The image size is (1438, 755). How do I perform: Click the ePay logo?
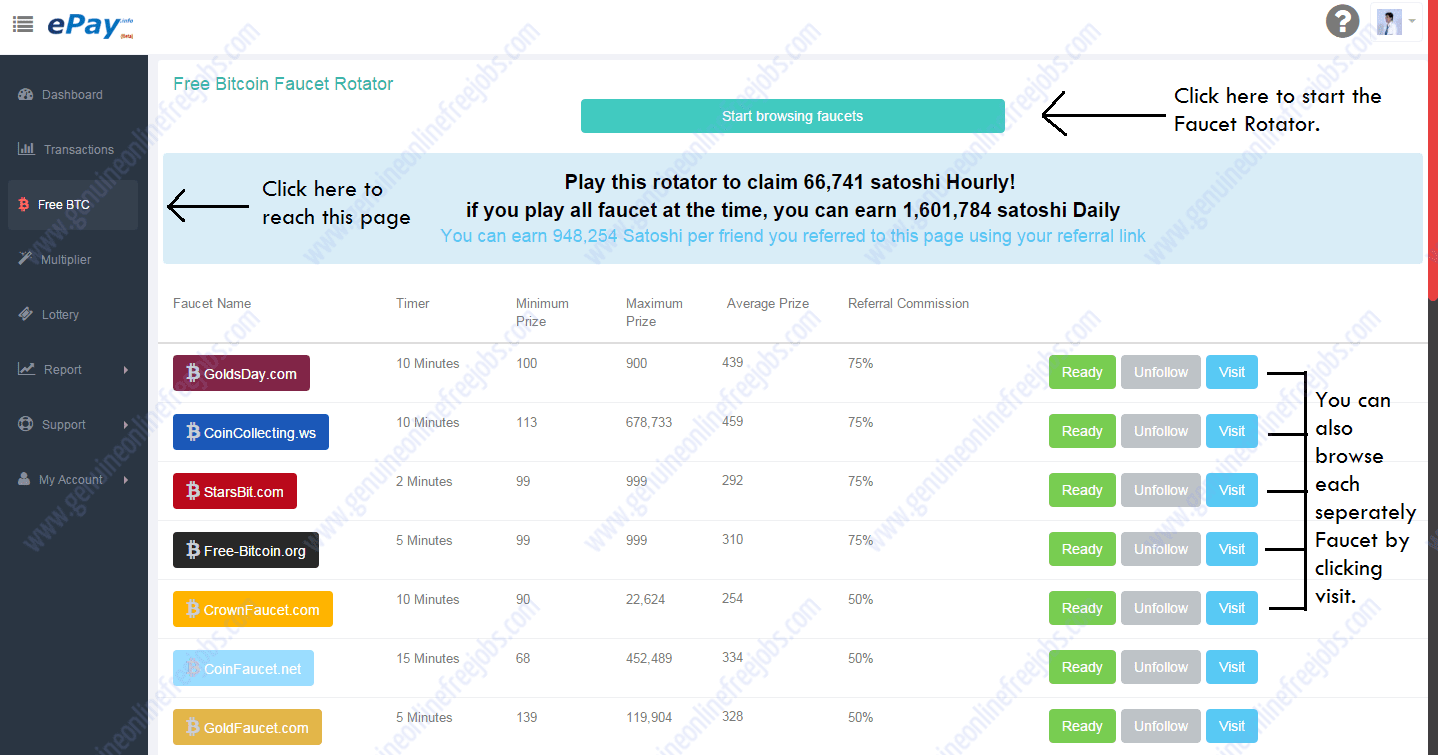pyautogui.click(x=90, y=26)
